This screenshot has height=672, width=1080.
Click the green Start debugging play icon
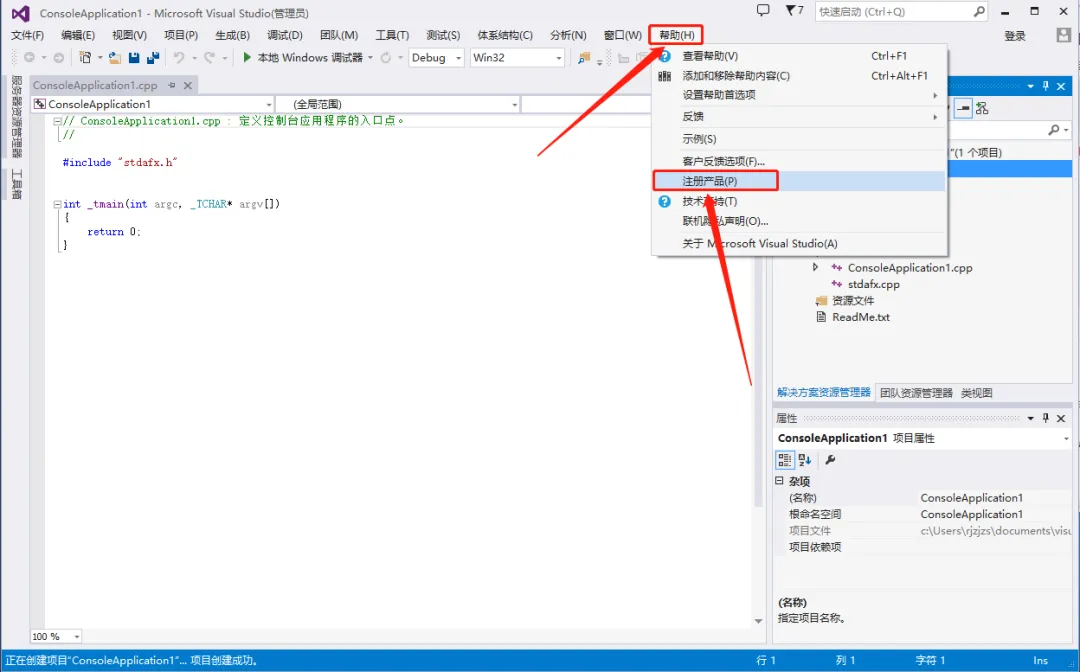pos(247,58)
